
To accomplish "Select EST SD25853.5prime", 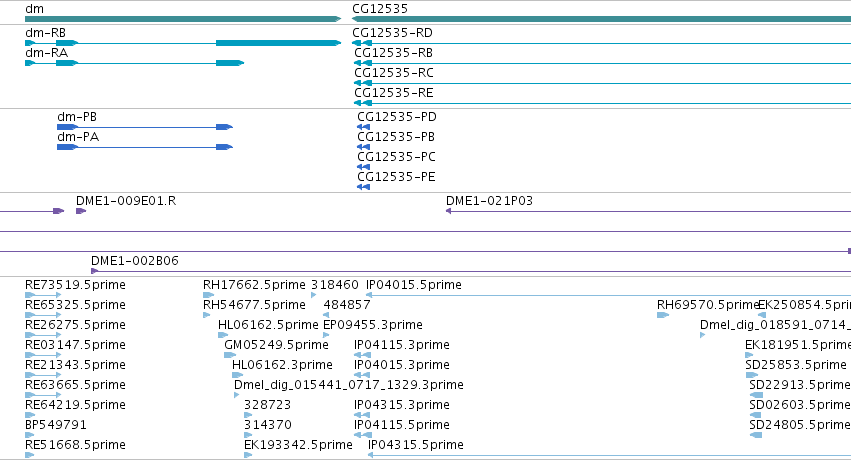I will tap(796, 366).
